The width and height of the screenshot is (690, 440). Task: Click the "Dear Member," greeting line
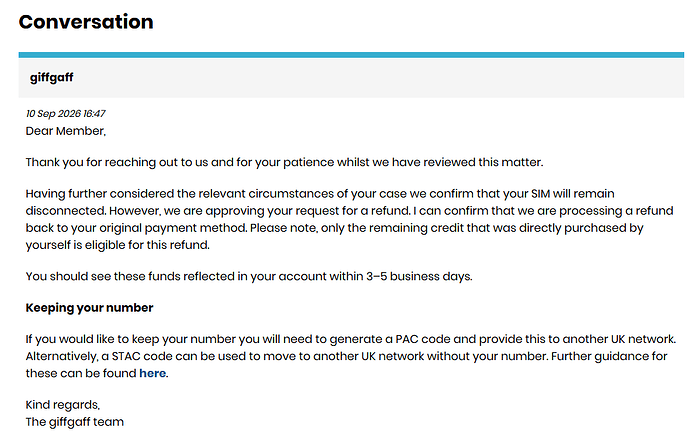click(x=66, y=131)
